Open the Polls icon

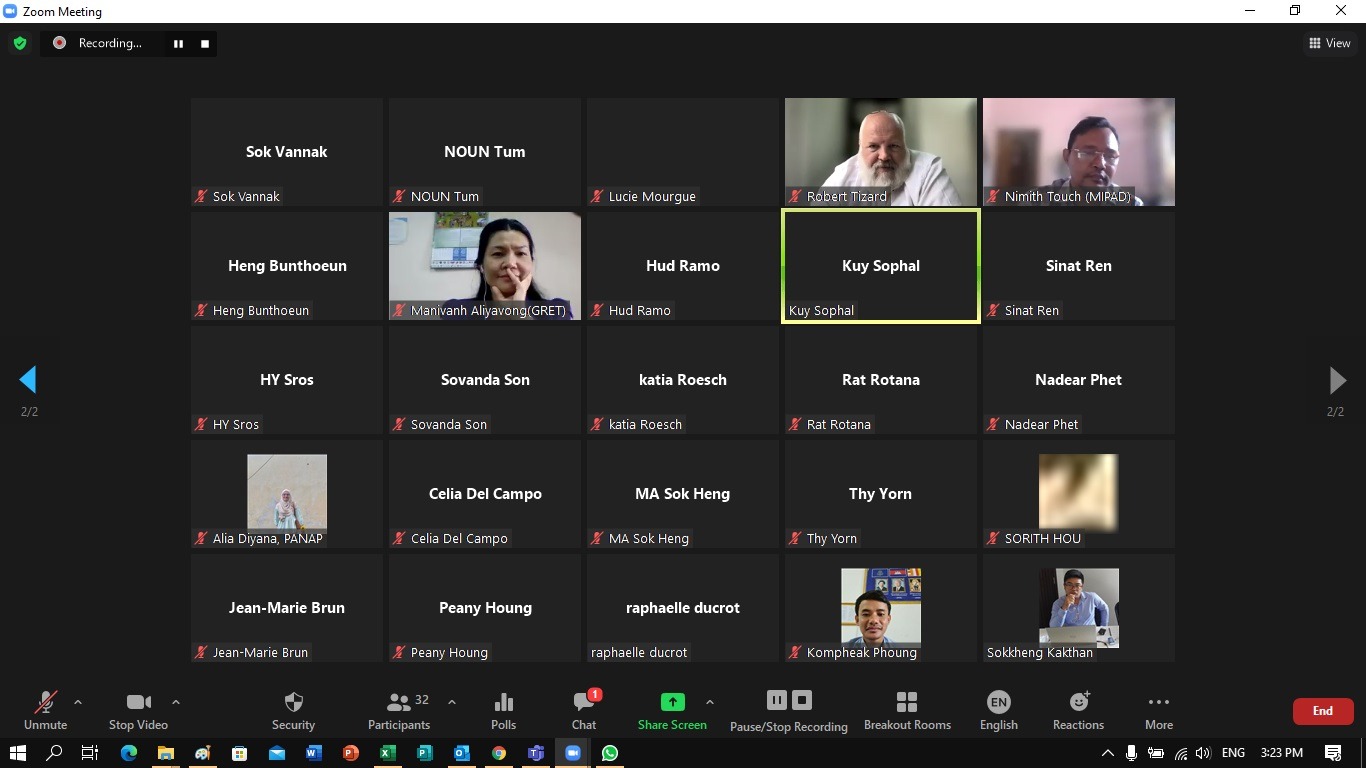coord(504,710)
